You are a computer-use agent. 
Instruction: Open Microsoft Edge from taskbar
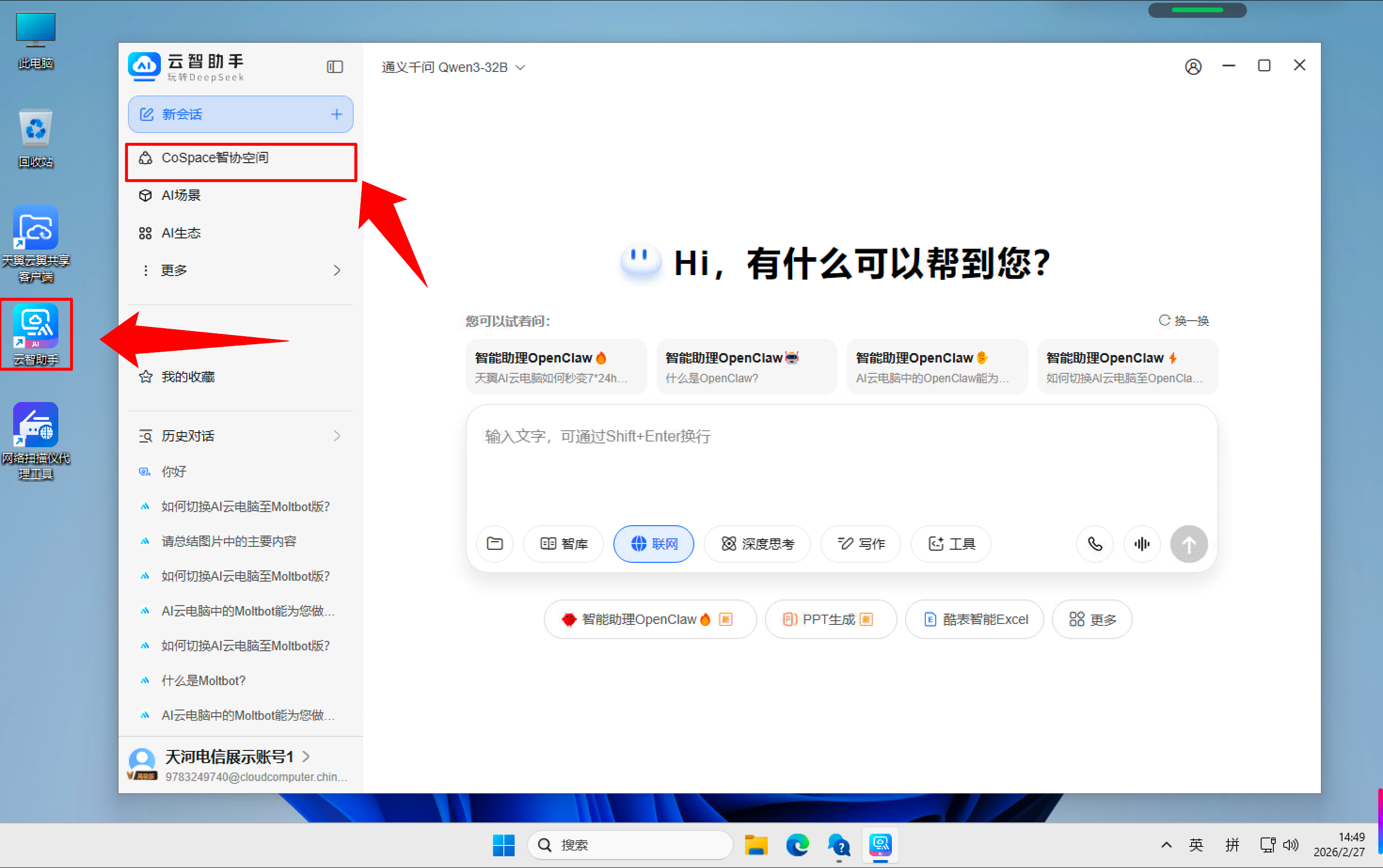[797, 844]
